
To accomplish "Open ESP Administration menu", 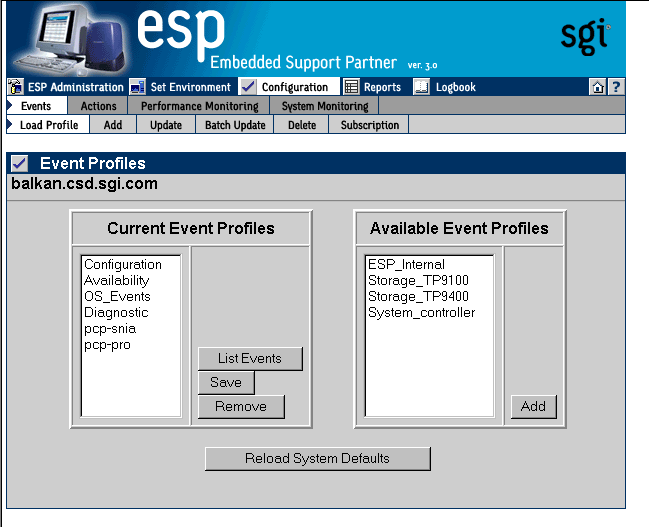I will (x=76, y=87).
